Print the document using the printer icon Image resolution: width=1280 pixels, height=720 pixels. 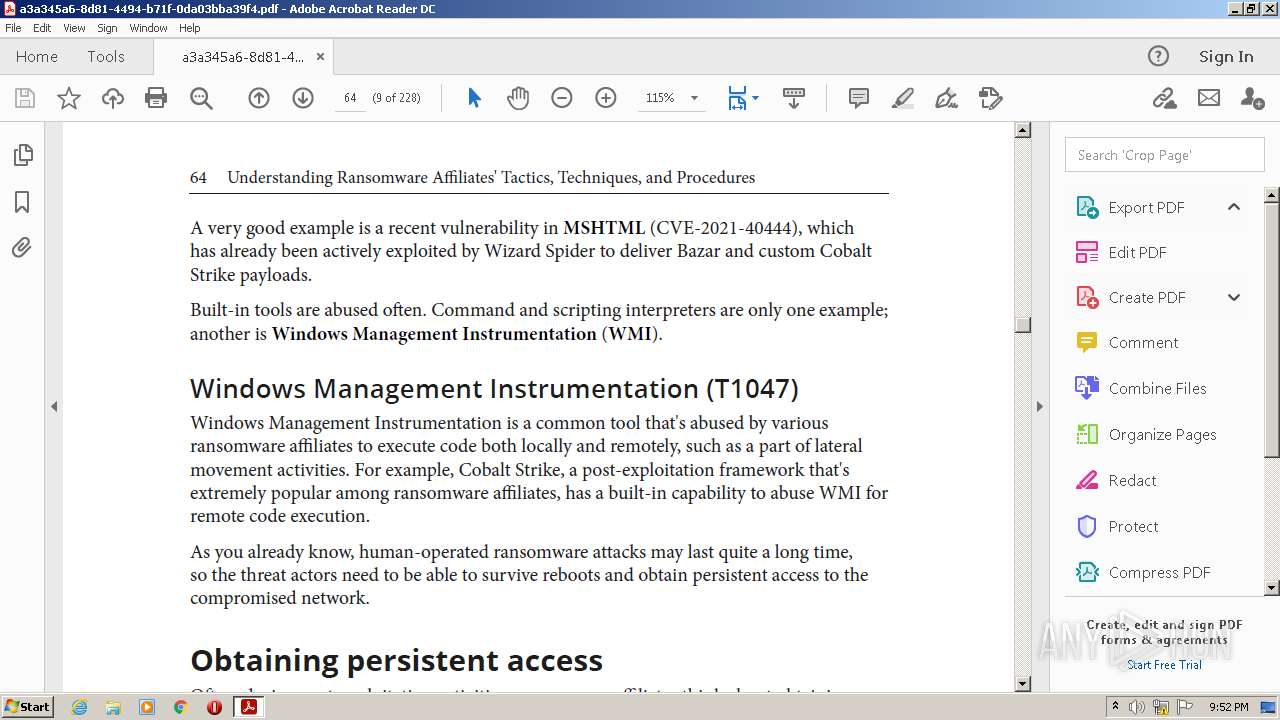[x=156, y=98]
